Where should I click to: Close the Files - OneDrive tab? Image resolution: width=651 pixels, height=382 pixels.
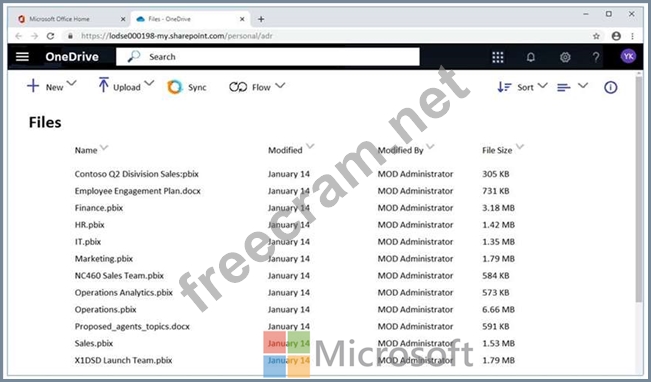pos(242,19)
